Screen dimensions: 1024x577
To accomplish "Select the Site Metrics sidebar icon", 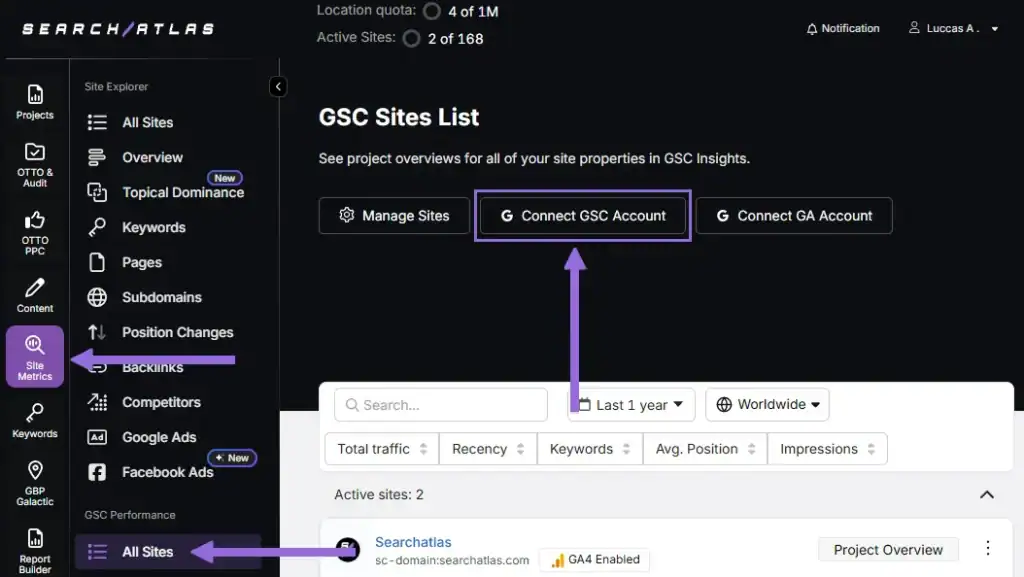I will pyautogui.click(x=34, y=356).
